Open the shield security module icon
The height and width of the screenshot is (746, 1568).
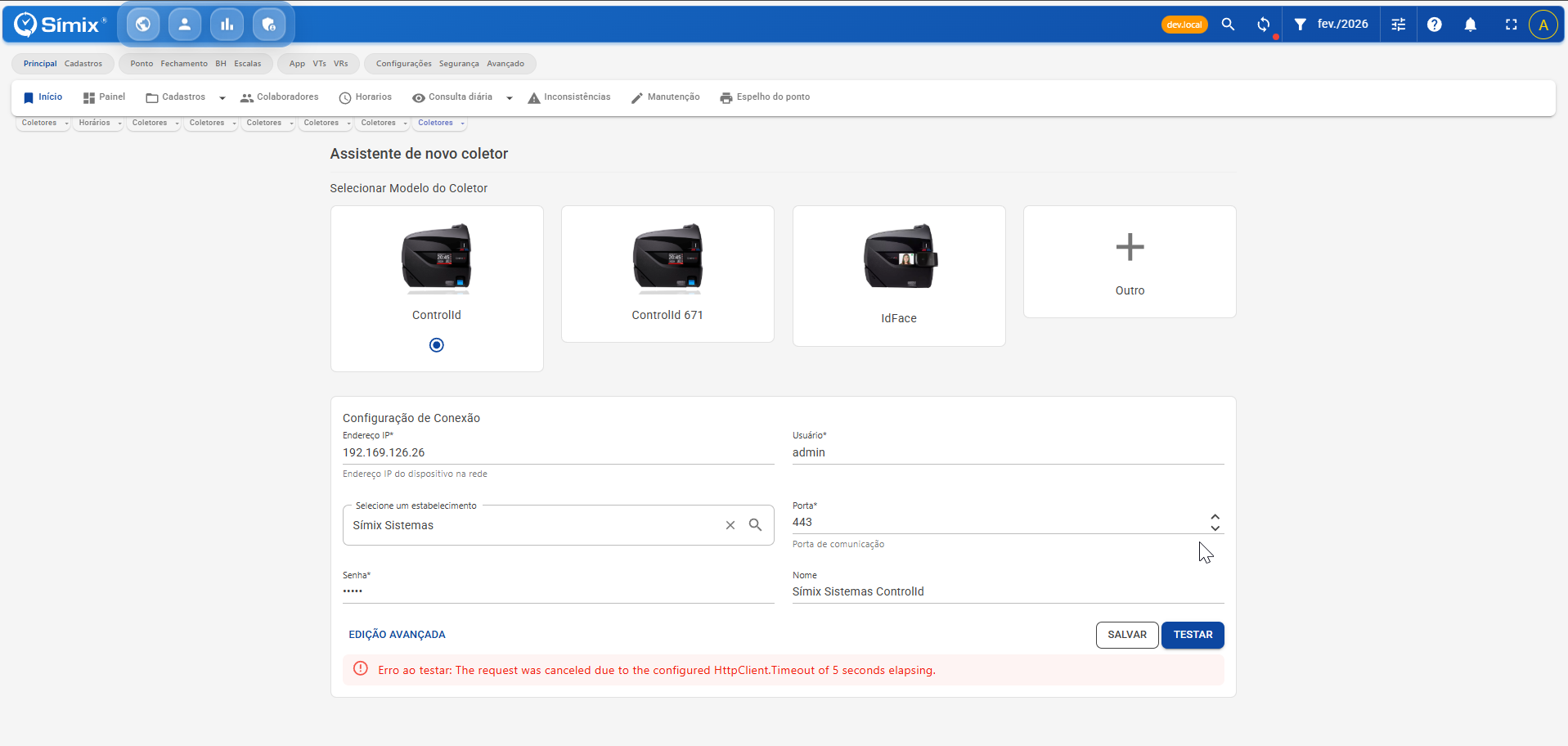(269, 25)
